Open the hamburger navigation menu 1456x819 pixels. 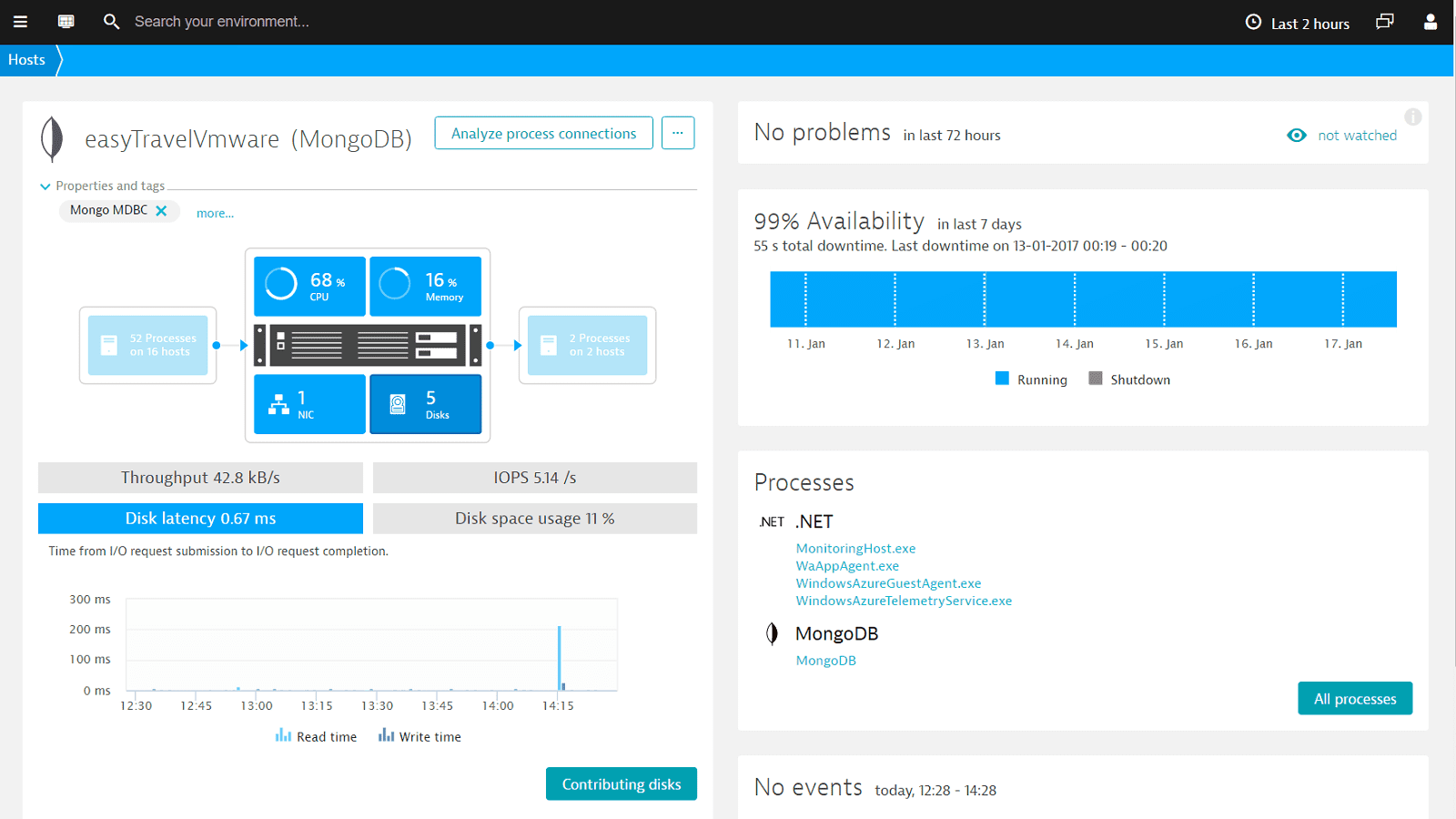pyautogui.click(x=20, y=22)
